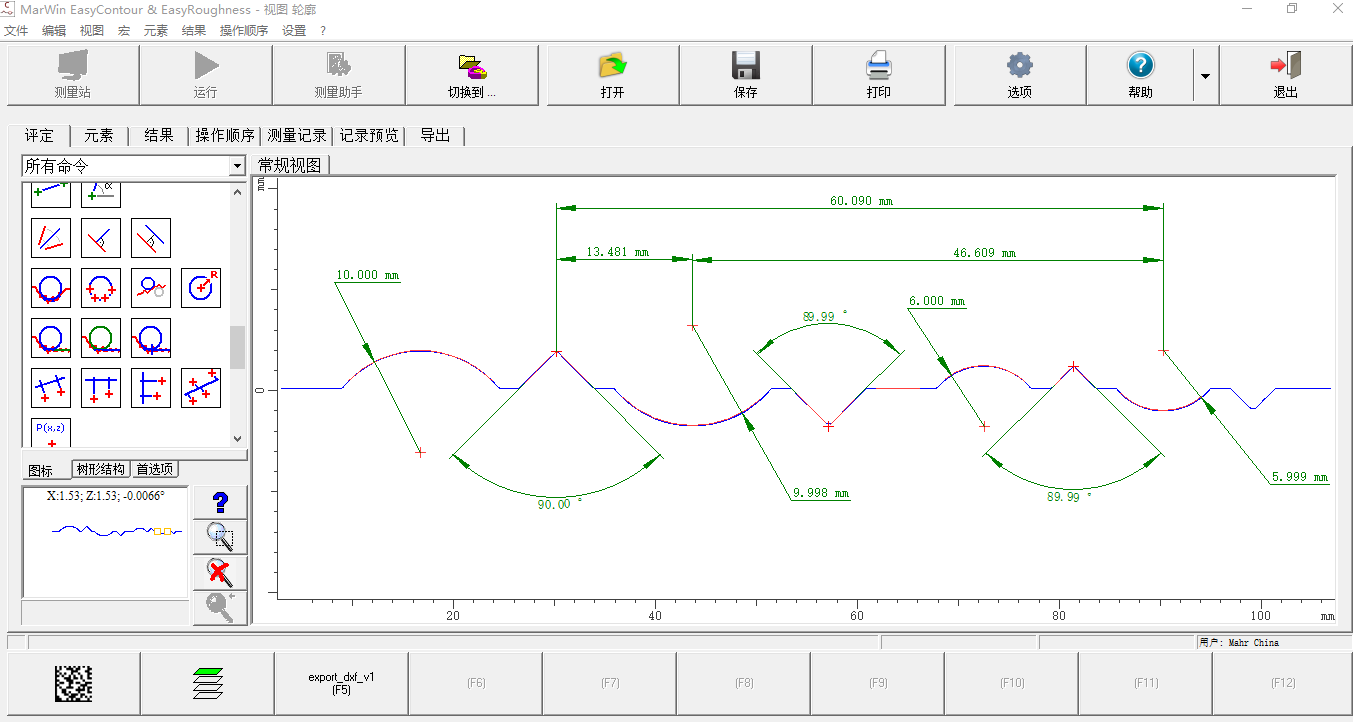The image size is (1353, 722).
Task: Select the circle radius tool marked R
Action: (x=201, y=288)
